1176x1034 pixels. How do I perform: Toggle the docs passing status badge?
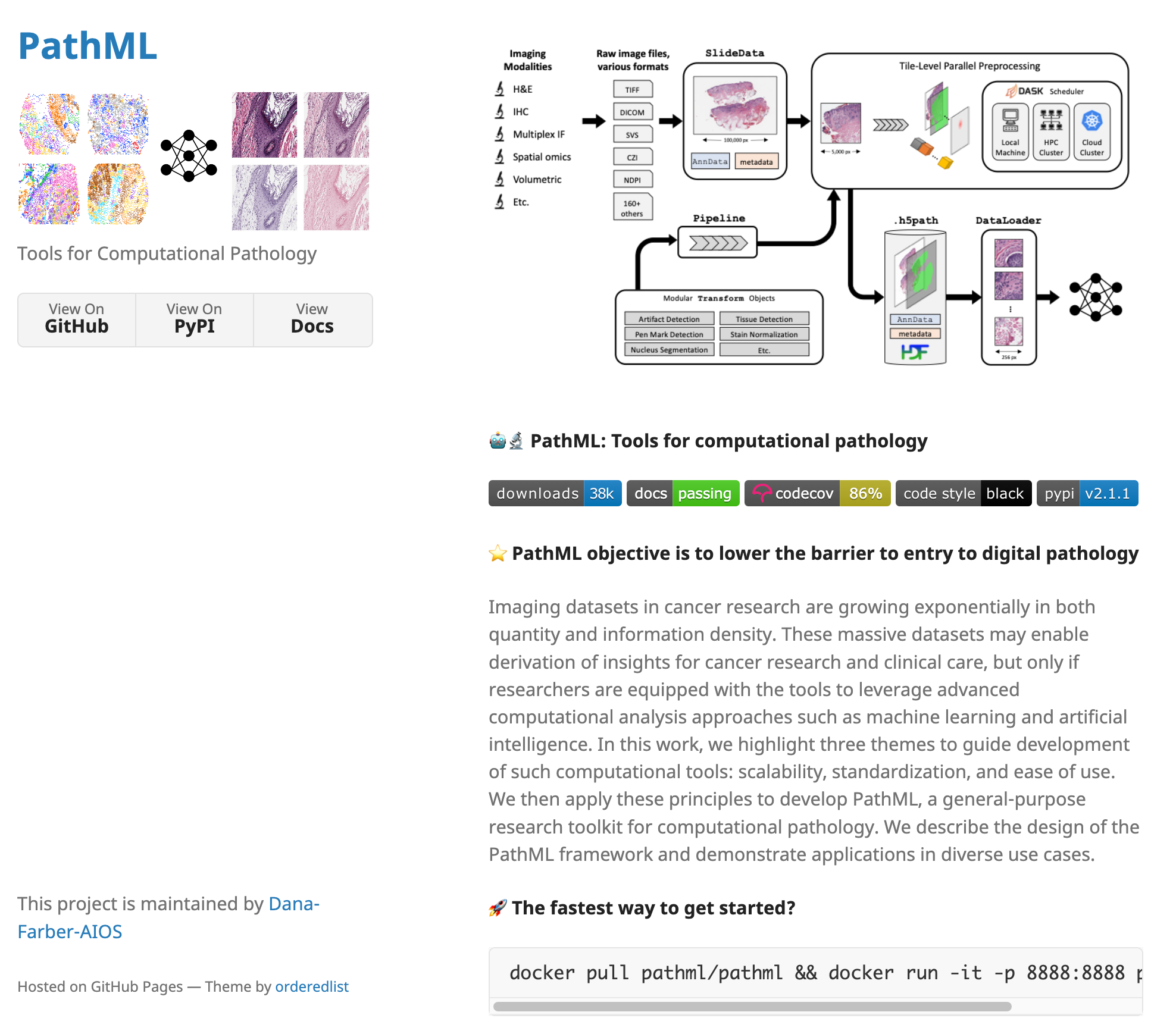click(x=678, y=493)
